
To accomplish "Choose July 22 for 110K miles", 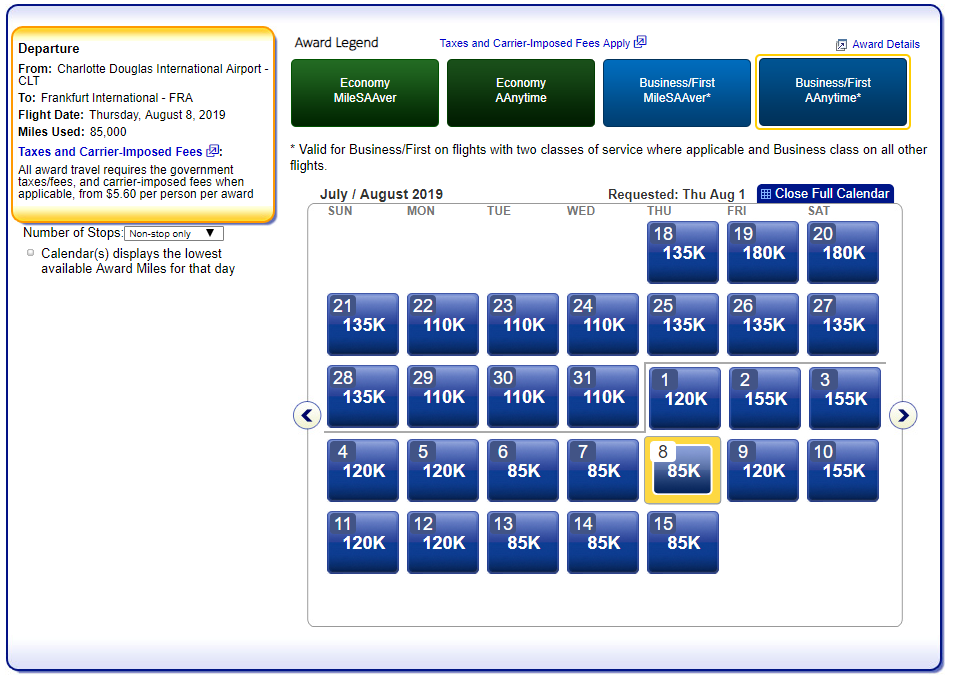I will point(443,324).
